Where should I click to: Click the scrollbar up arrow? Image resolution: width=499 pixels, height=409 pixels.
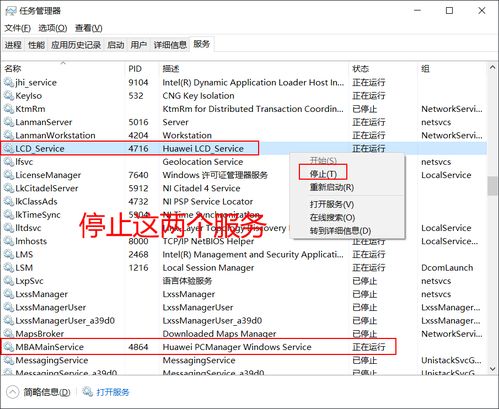pos(492,68)
